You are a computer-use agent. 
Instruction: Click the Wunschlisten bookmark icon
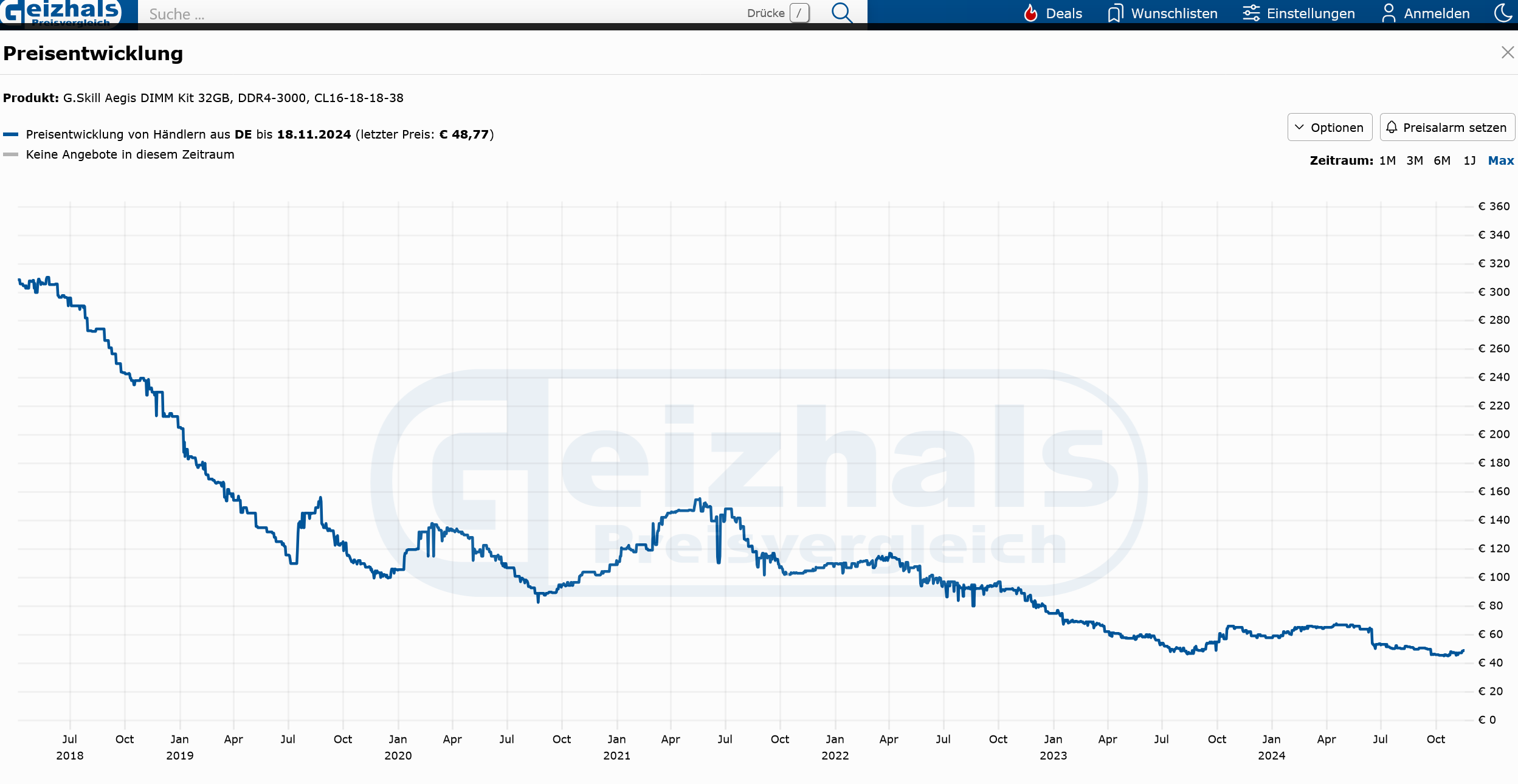click(1115, 13)
